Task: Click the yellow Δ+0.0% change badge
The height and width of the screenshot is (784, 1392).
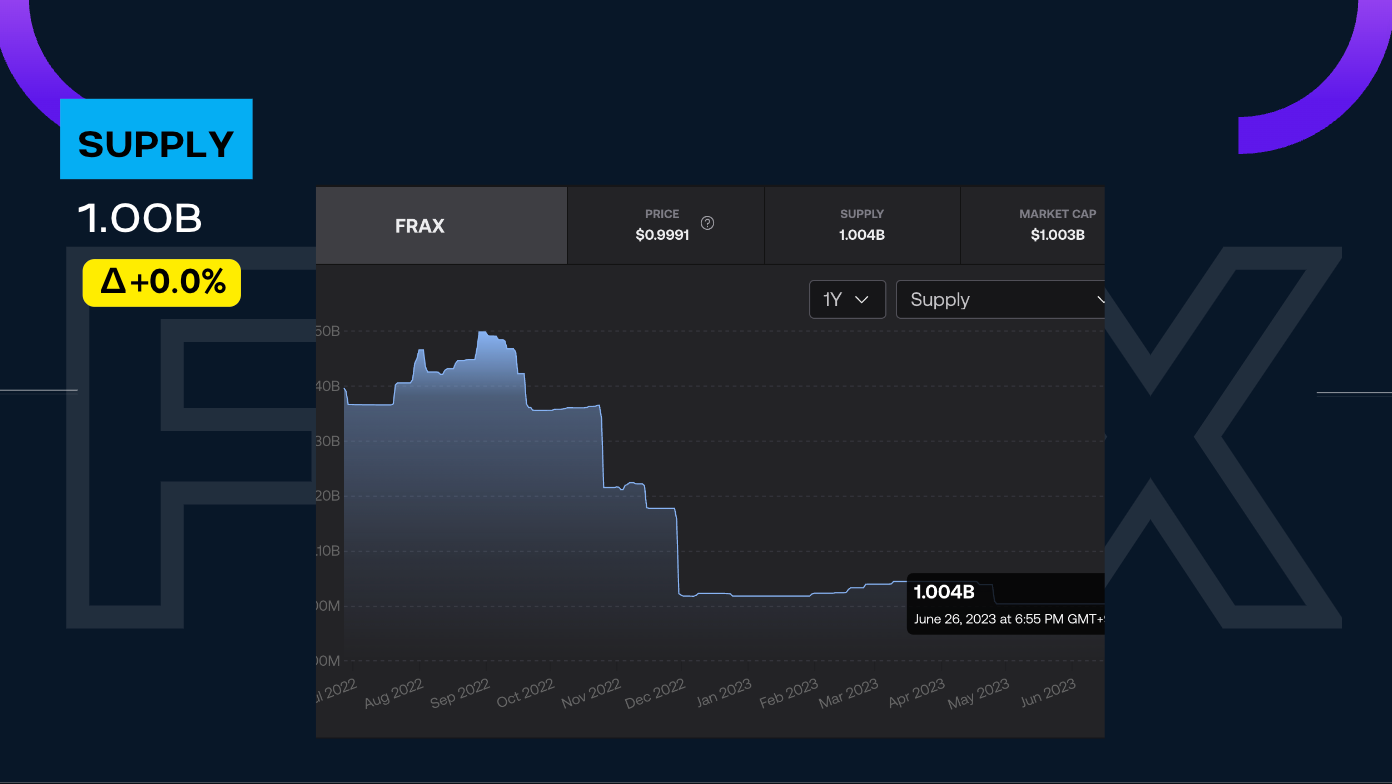Action: tap(162, 283)
